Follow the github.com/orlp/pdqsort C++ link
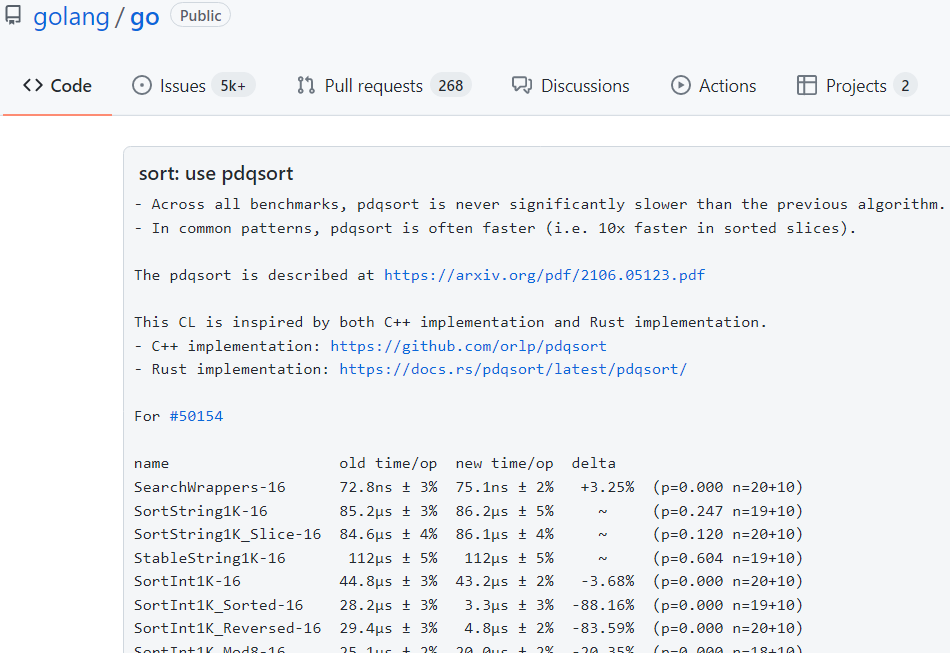Image resolution: width=950 pixels, height=653 pixels. pos(468,346)
